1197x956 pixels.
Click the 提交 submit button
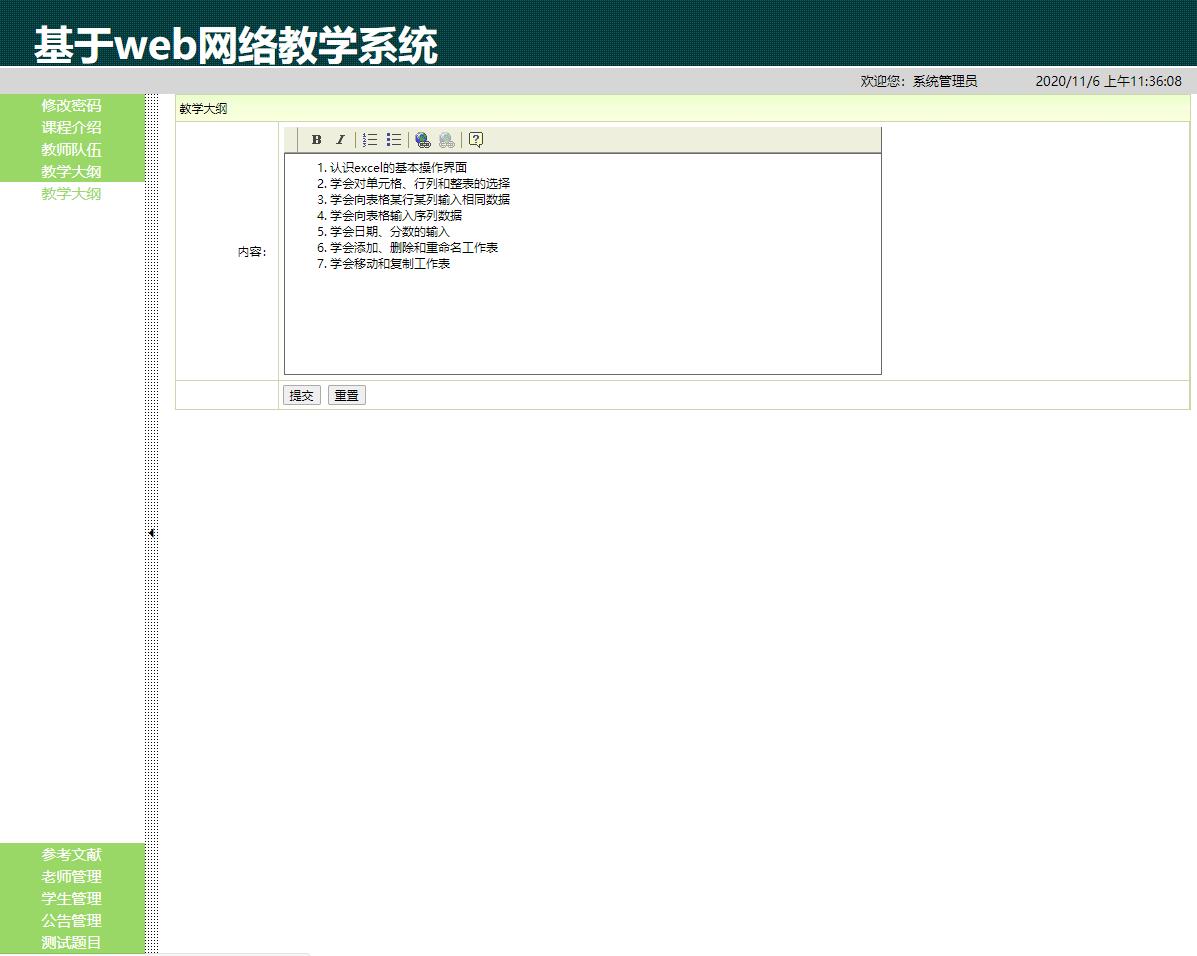click(302, 395)
